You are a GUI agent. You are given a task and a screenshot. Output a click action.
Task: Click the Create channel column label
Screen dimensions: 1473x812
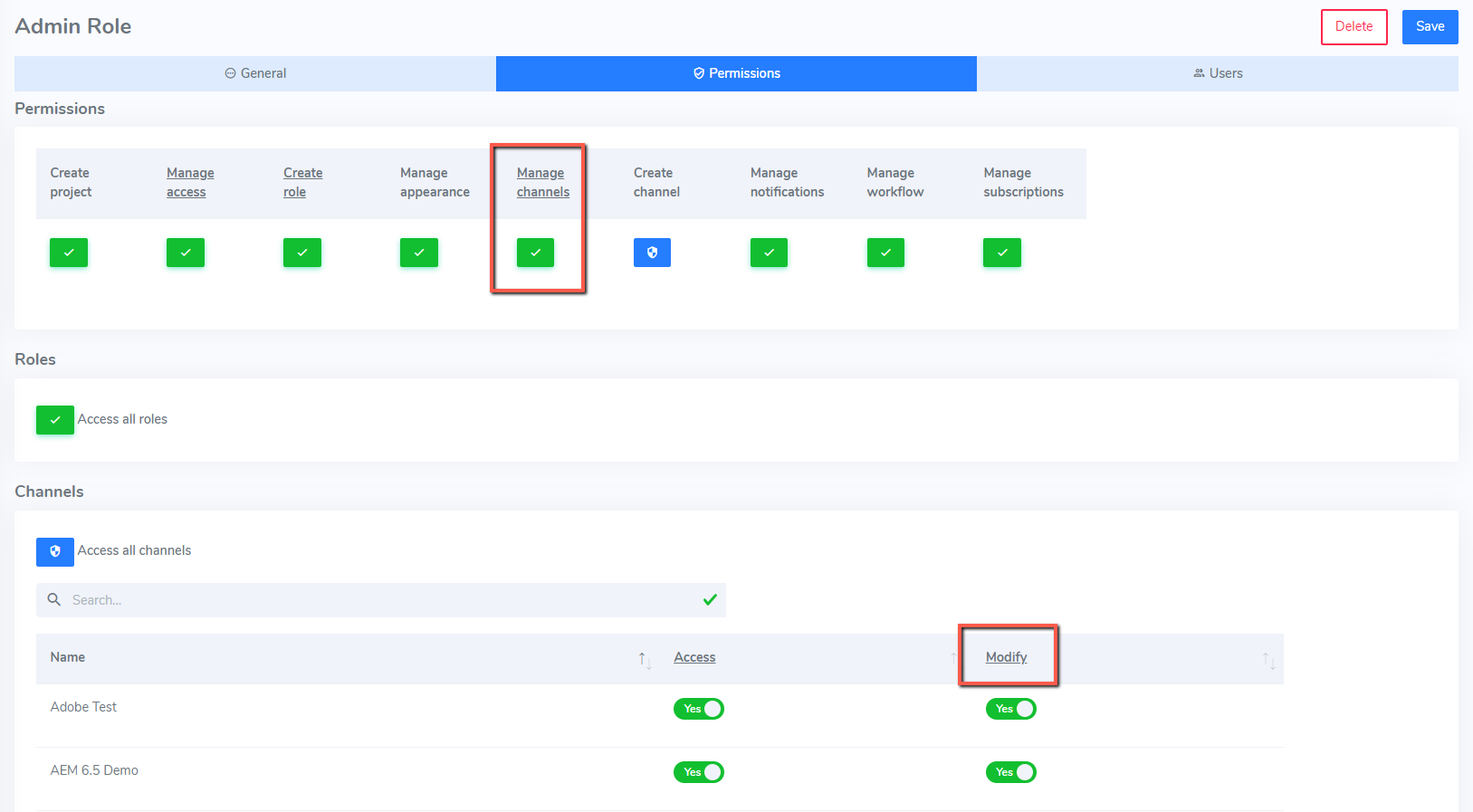tap(656, 182)
